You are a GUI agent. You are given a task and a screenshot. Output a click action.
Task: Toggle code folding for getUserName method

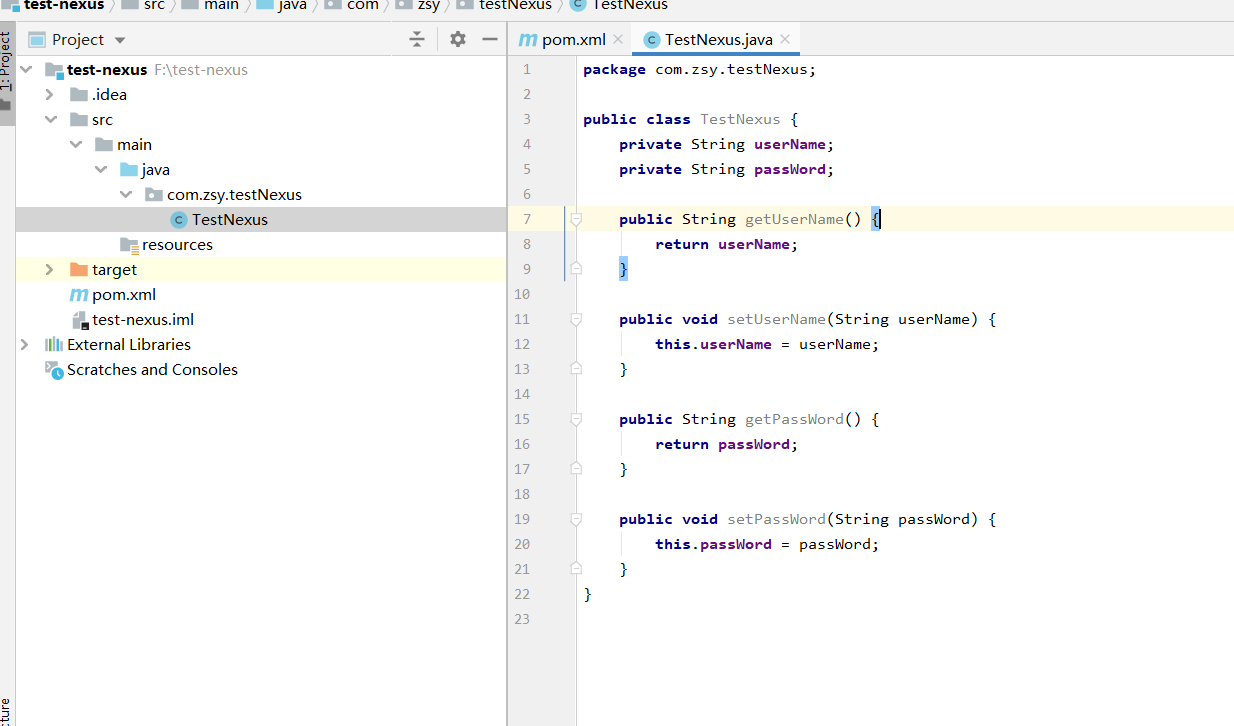(576, 219)
